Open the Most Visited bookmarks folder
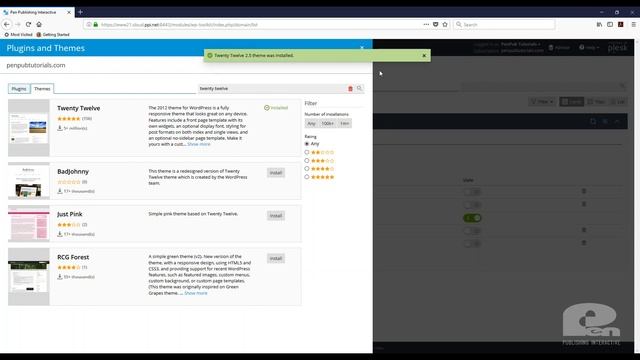The width and height of the screenshot is (640, 360). click(x=18, y=35)
